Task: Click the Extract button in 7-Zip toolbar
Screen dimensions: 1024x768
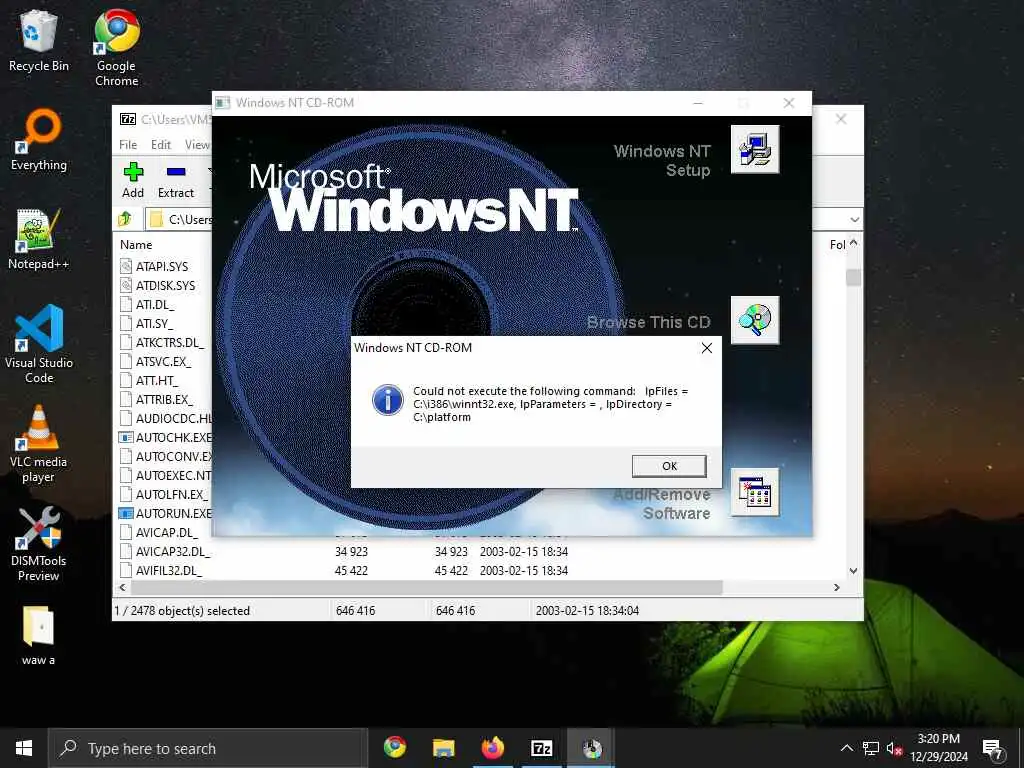Action: pos(176,180)
